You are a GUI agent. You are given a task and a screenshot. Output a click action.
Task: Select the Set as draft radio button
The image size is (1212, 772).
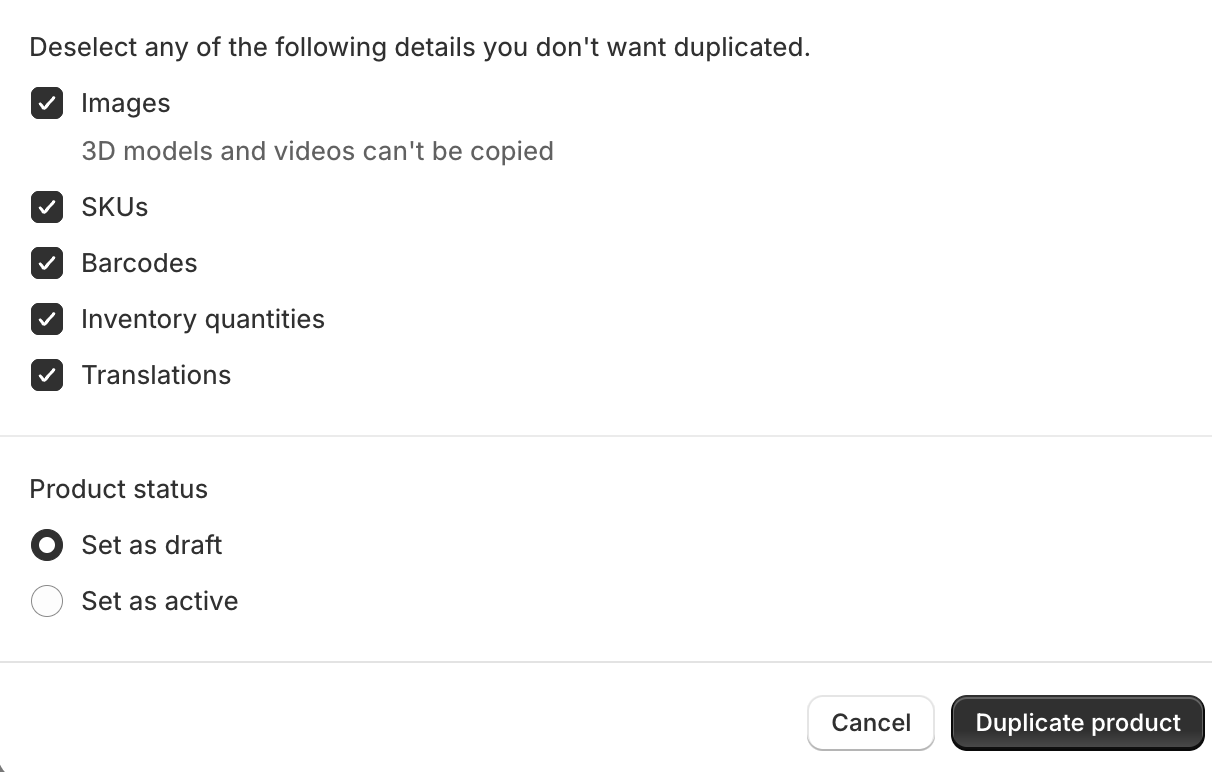(x=47, y=545)
